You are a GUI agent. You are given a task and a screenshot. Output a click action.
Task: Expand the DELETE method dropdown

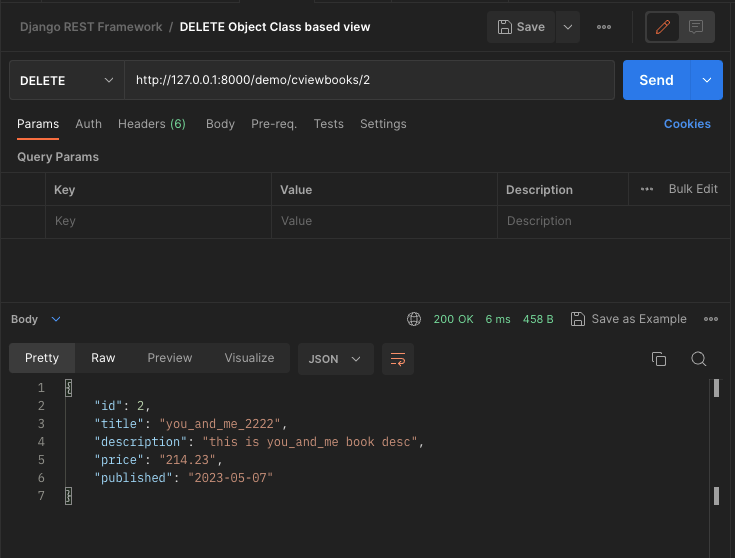[67, 80]
